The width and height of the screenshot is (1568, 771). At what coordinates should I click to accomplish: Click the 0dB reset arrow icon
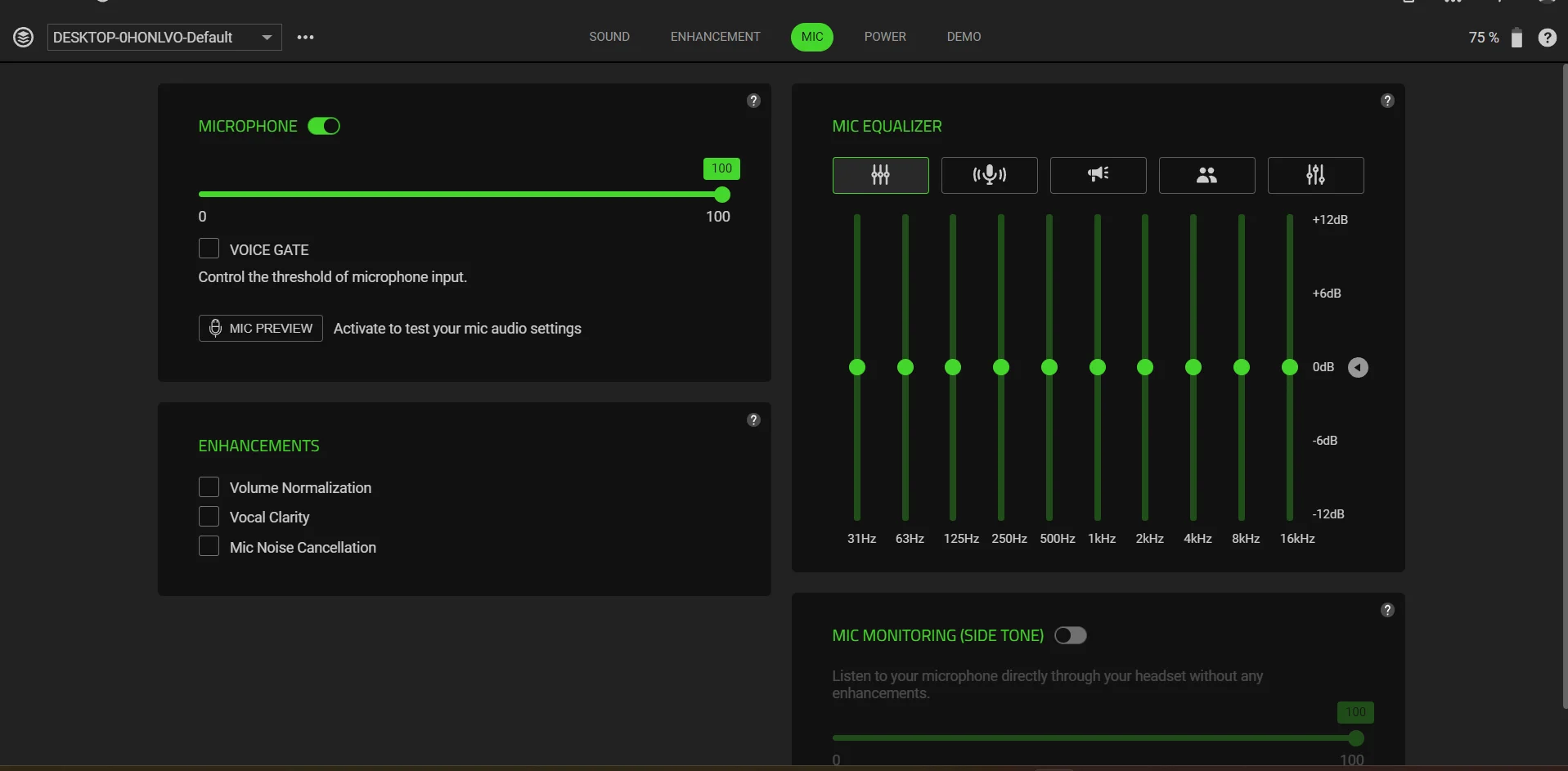point(1358,368)
